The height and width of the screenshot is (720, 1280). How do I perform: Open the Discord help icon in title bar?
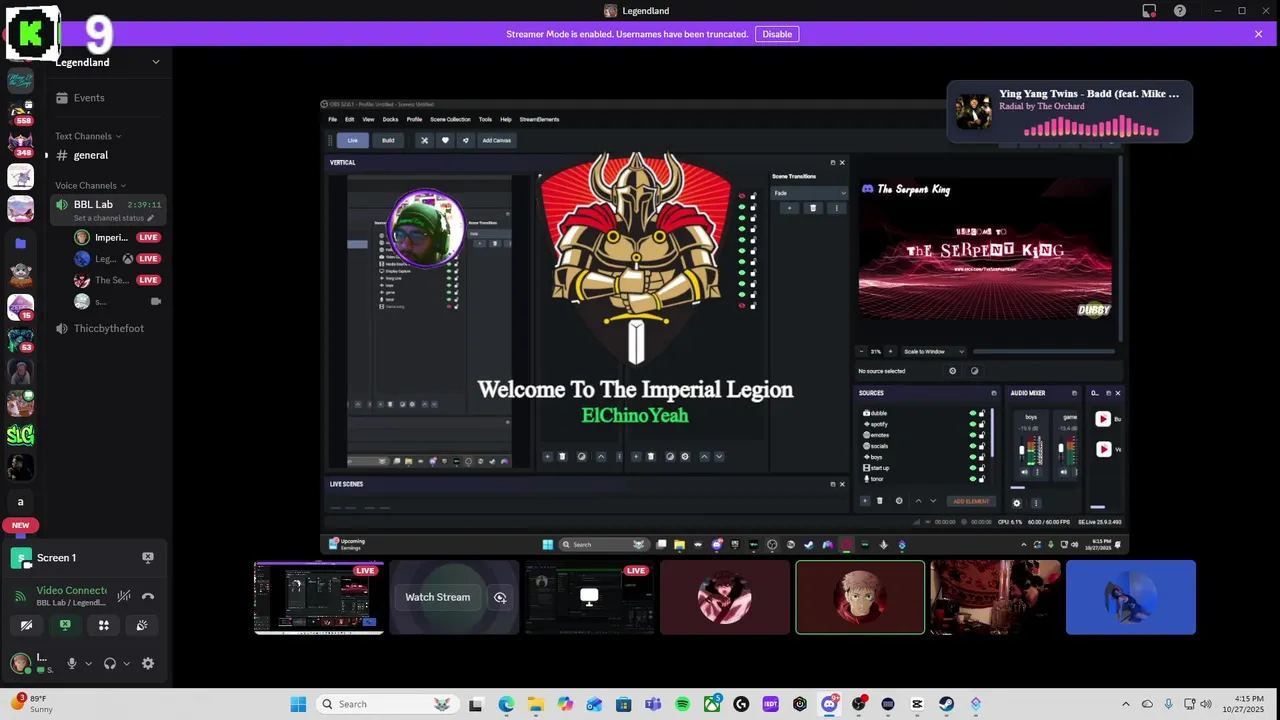point(1180,11)
